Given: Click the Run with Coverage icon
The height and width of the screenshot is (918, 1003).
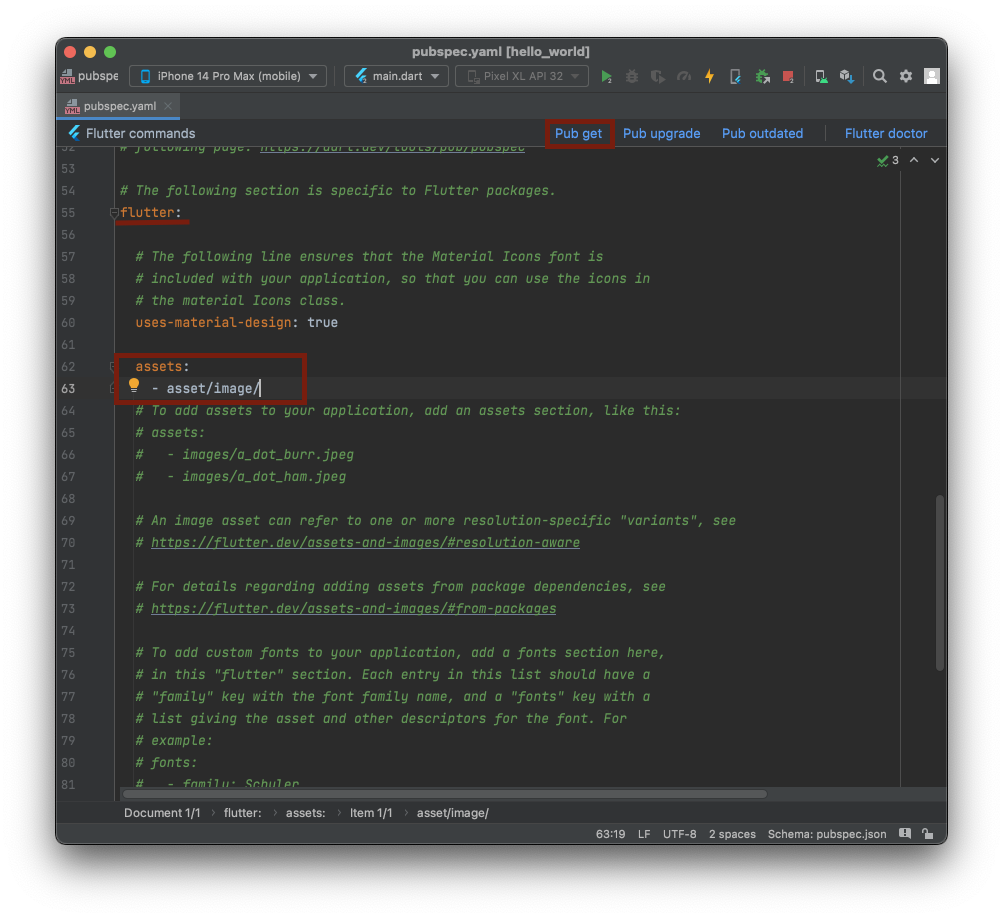Looking at the screenshot, I should coord(658,77).
